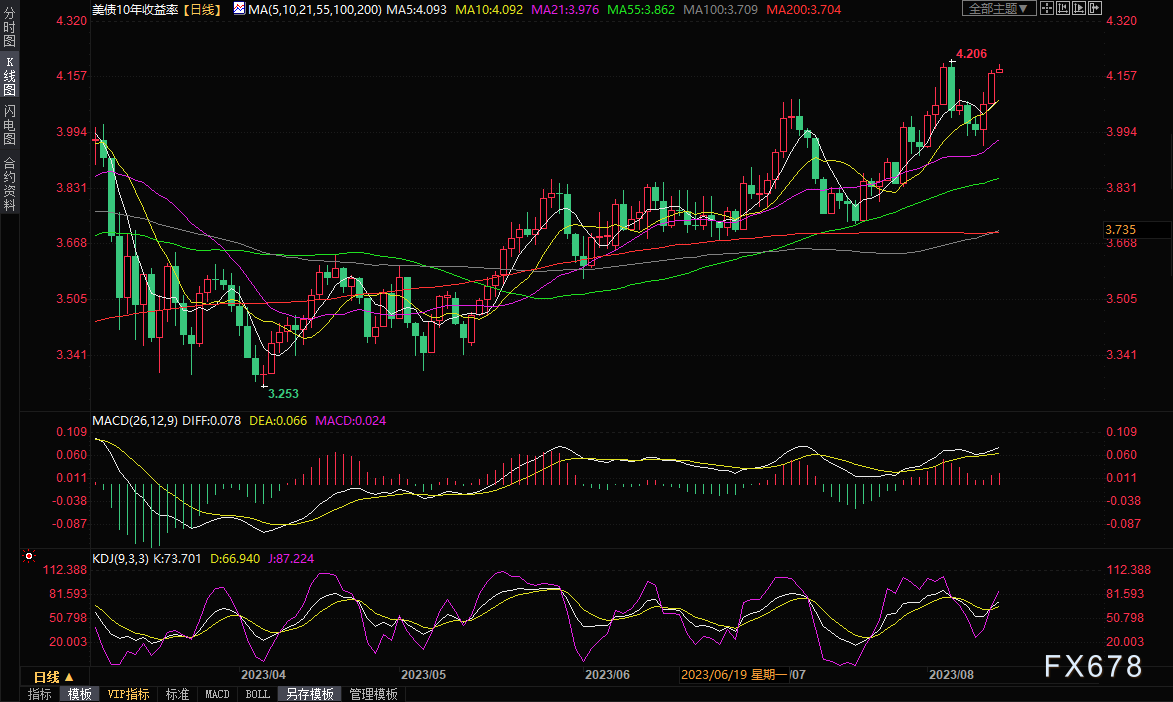
Task: Open 合约资料 in the left sidebar
Action: point(10,184)
